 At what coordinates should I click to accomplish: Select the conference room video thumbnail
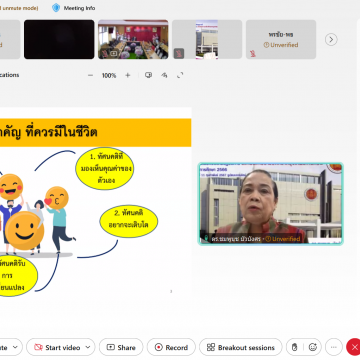pyautogui.click(x=133, y=39)
